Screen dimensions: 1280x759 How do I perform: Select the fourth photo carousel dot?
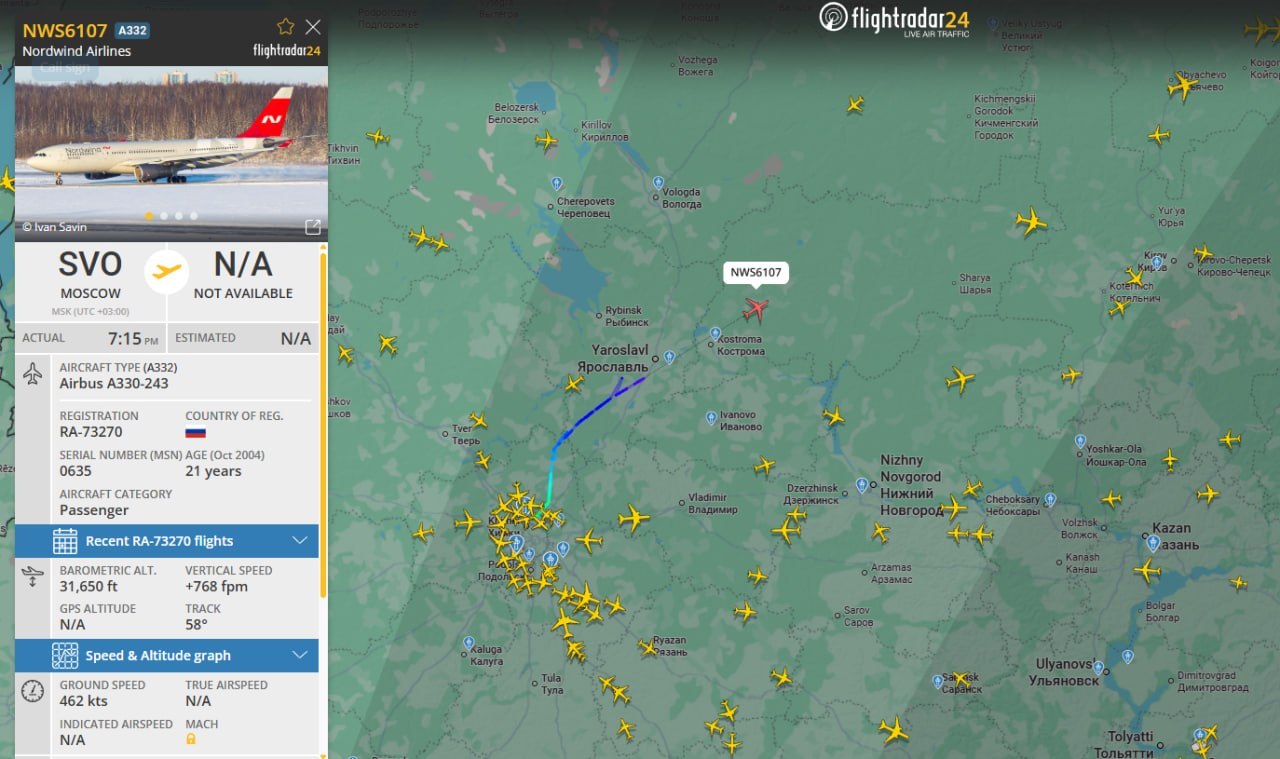click(194, 215)
